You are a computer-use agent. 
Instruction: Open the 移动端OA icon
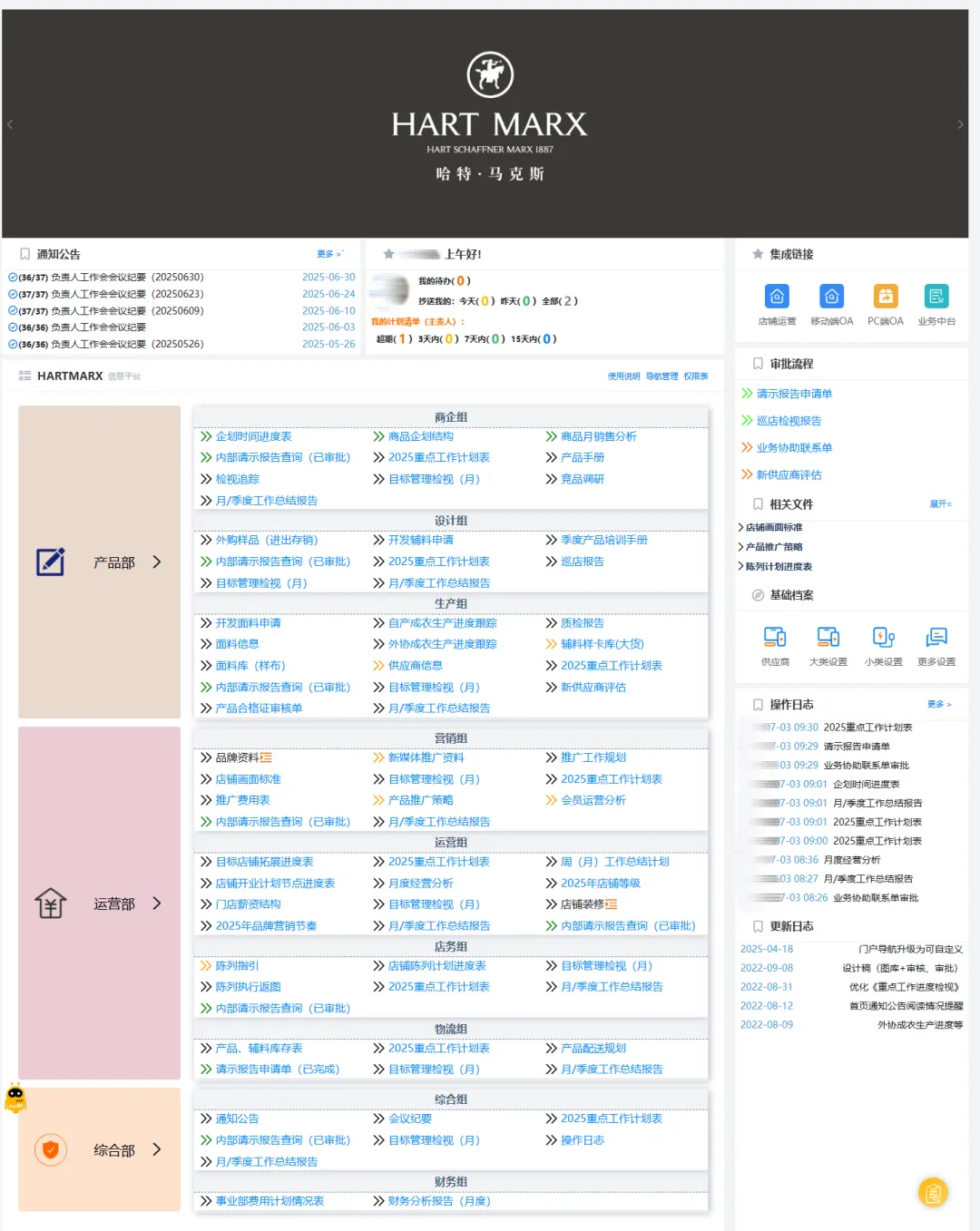coord(831,297)
